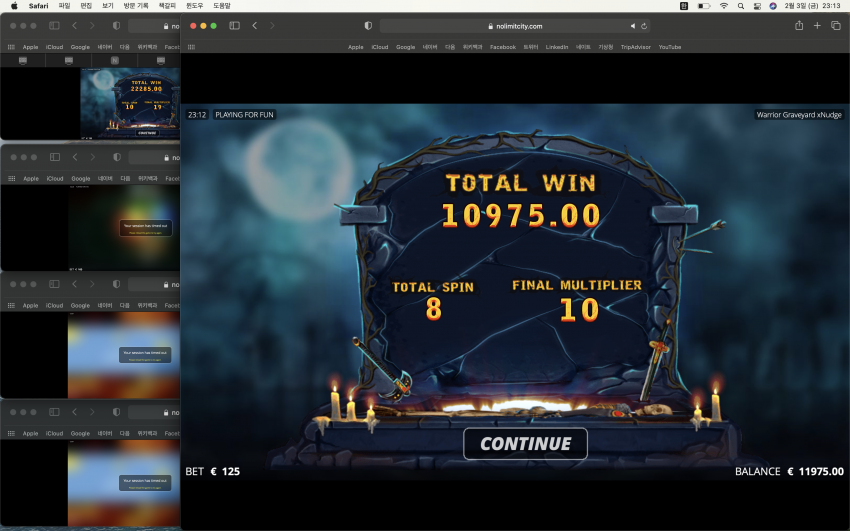The image size is (850, 531).
Task: Open the Facebook bookmark in favorites bar
Action: click(503, 47)
